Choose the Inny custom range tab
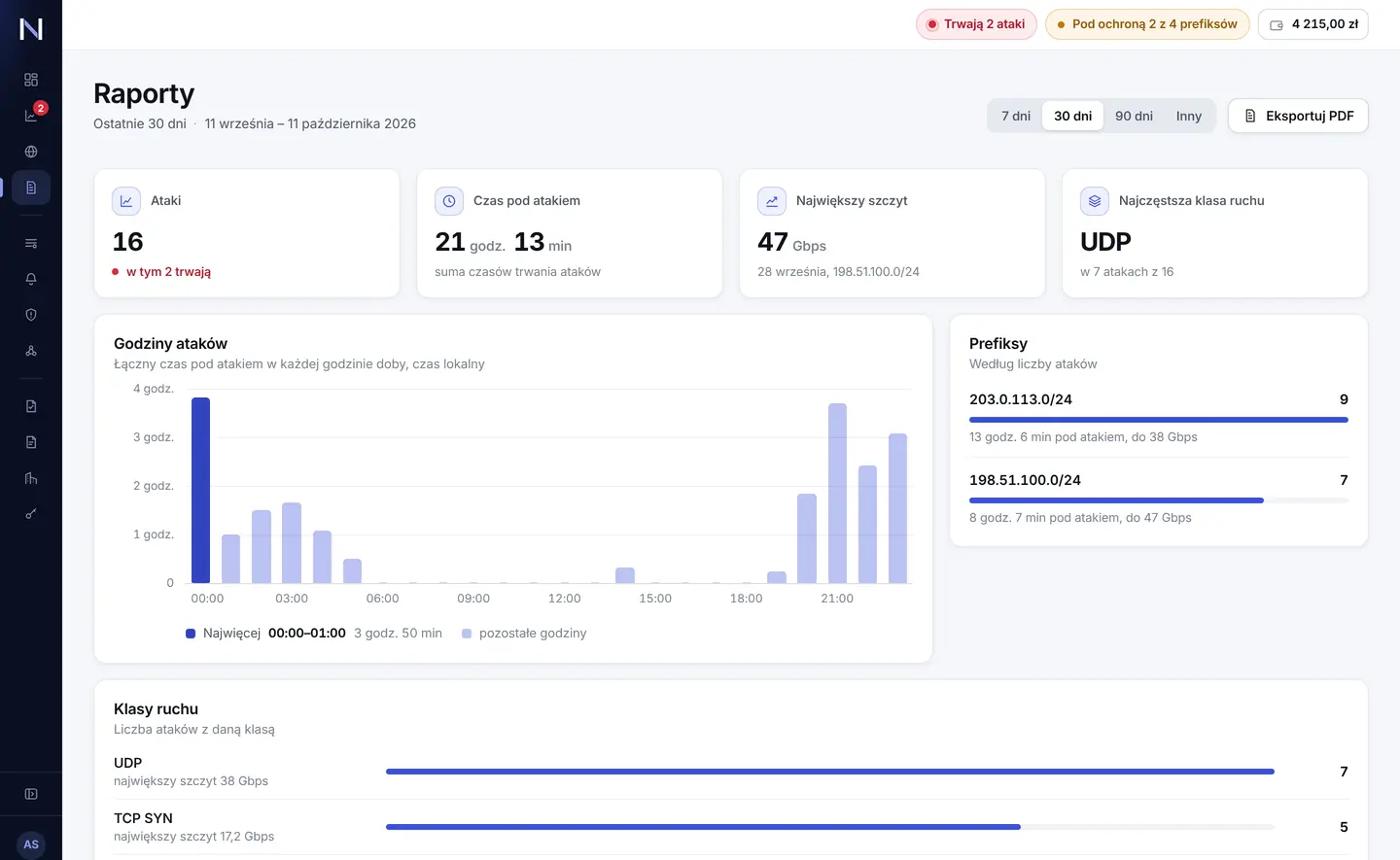This screenshot has height=860, width=1400. [x=1189, y=116]
